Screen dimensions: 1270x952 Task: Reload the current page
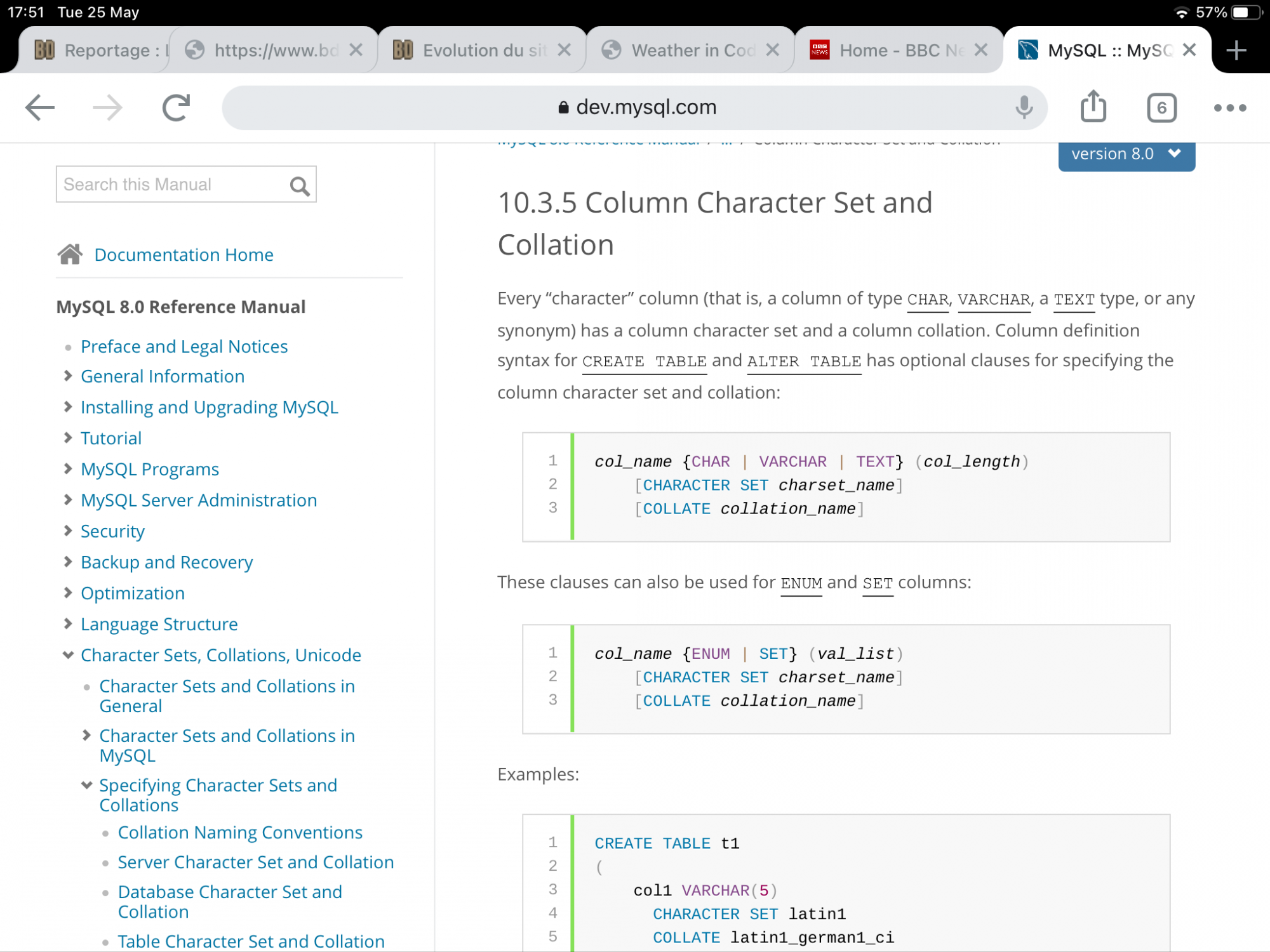point(176,108)
